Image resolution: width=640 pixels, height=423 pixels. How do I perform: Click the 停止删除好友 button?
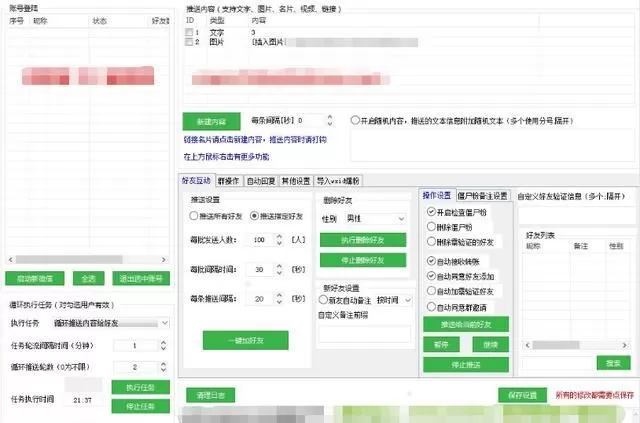pyautogui.click(x=363, y=260)
